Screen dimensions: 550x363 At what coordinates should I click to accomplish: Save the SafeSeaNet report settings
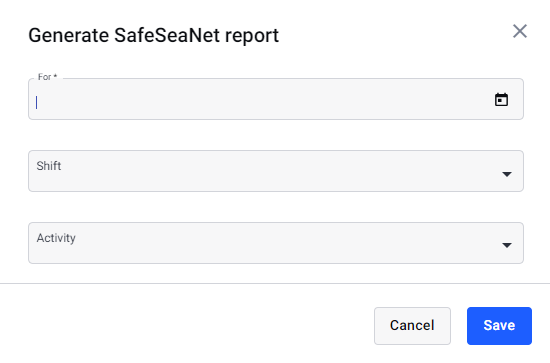point(499,326)
